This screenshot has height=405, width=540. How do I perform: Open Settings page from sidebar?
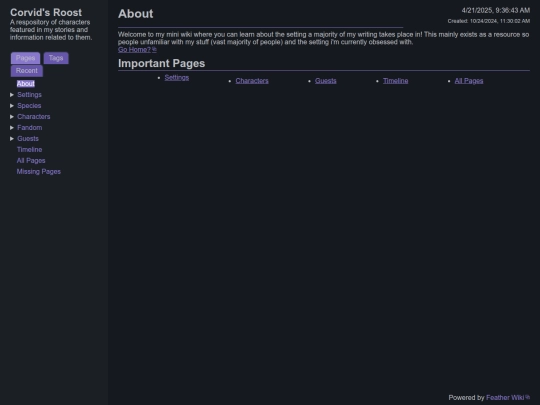coord(29,95)
